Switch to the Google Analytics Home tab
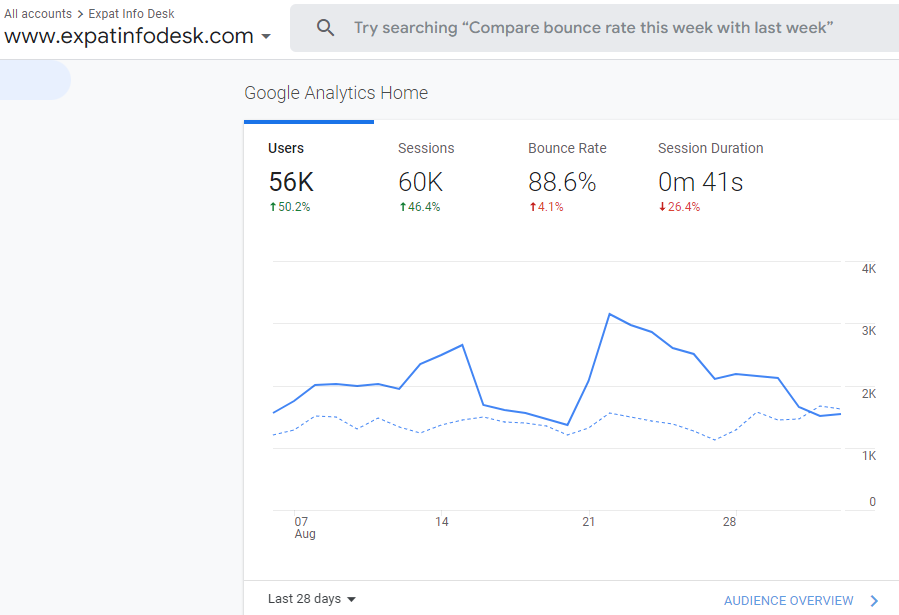899x615 pixels. coord(336,92)
